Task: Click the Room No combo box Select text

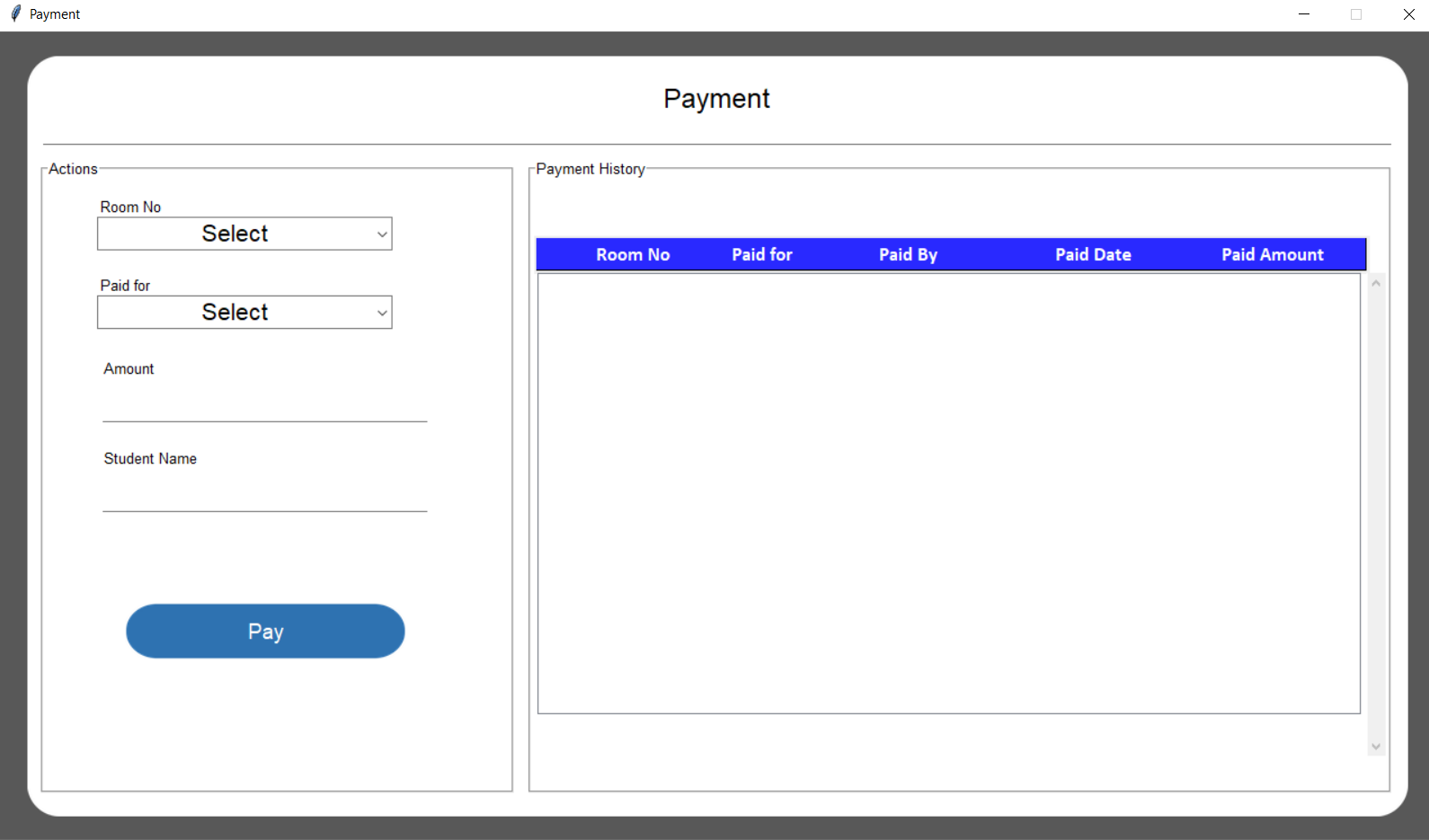Action: click(235, 234)
